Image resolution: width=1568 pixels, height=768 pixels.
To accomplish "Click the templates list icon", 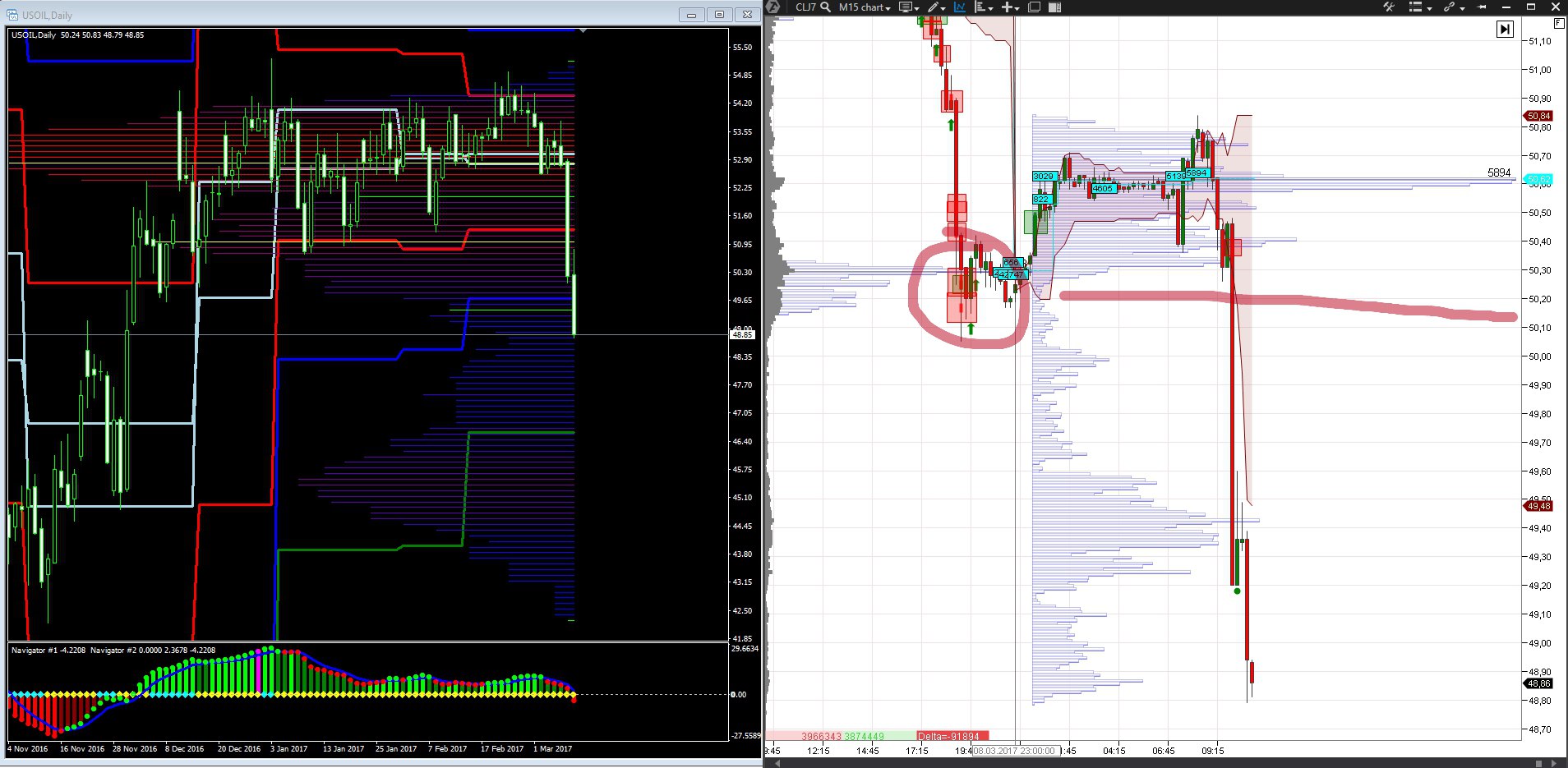I will click(1415, 7).
